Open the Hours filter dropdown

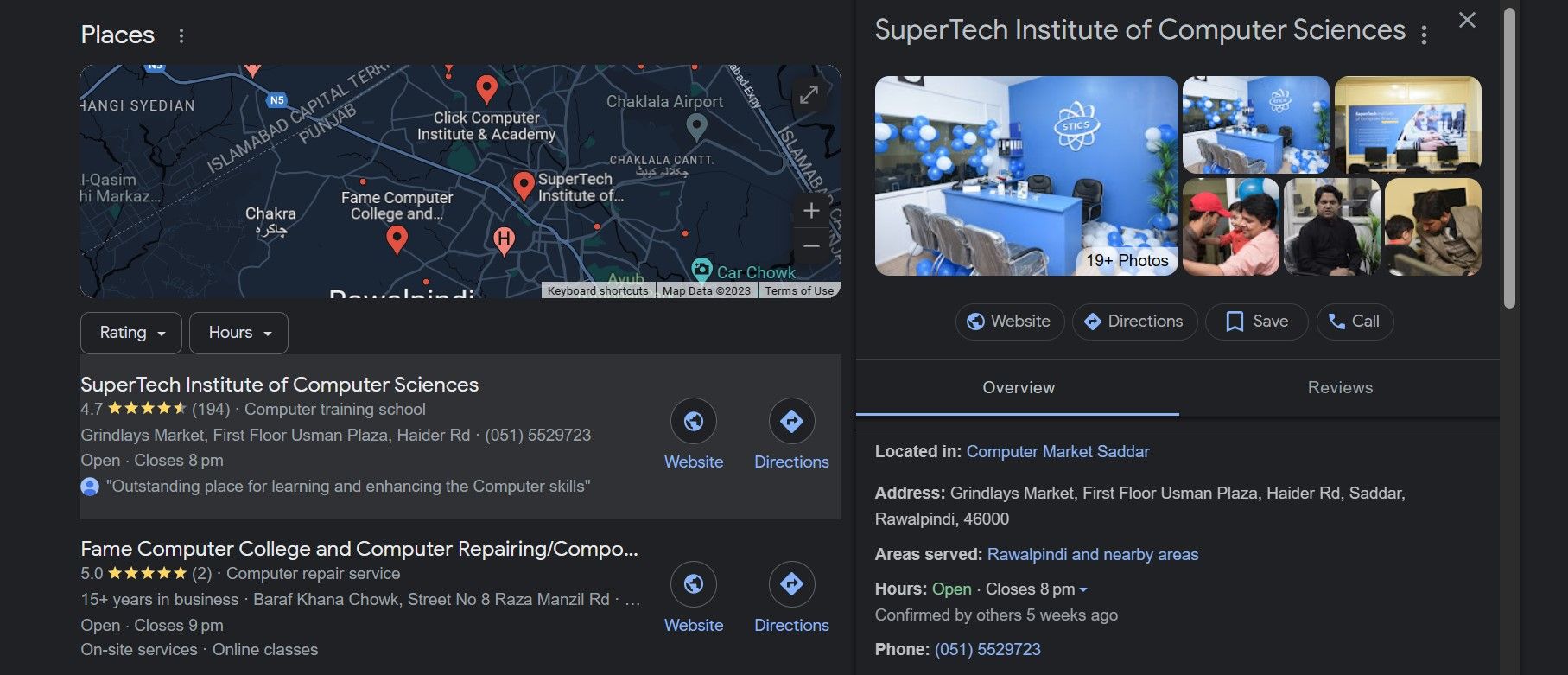238,333
